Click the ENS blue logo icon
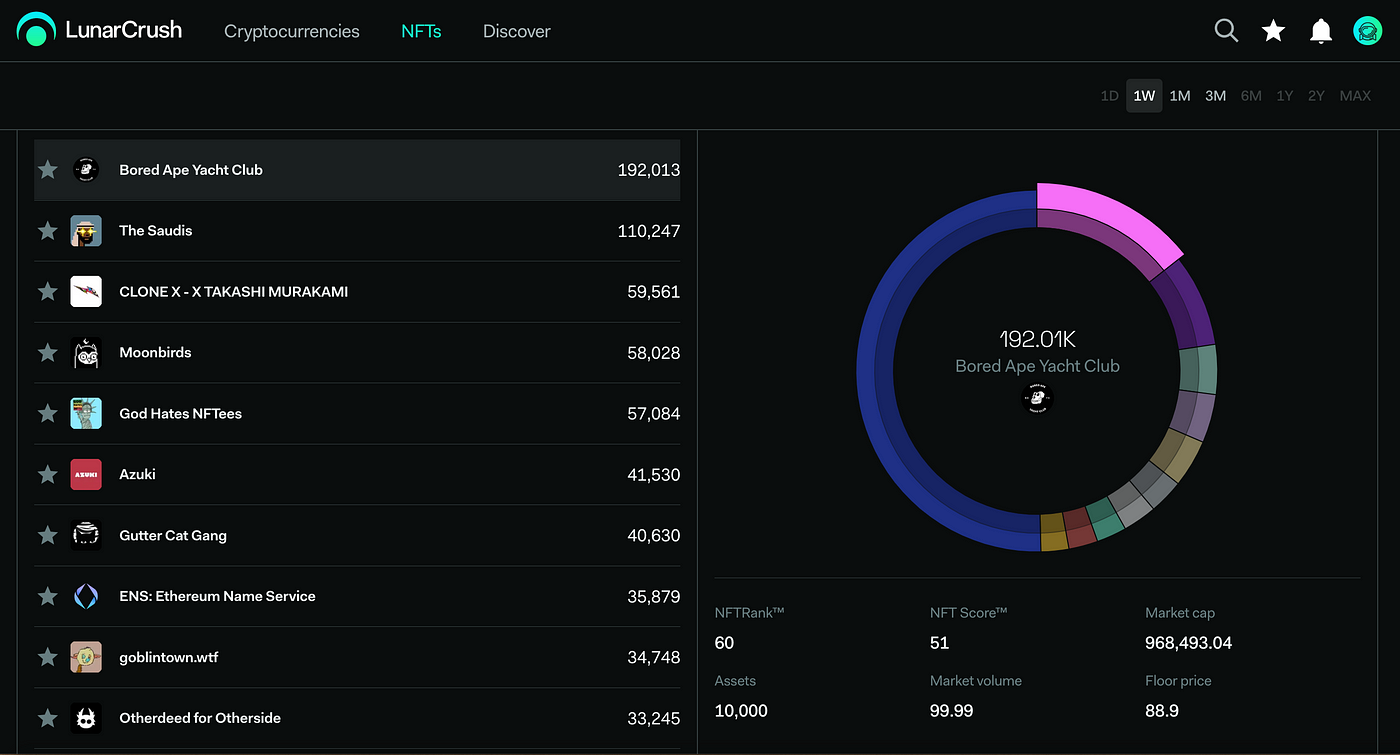This screenshot has width=1400, height=755. (86, 596)
